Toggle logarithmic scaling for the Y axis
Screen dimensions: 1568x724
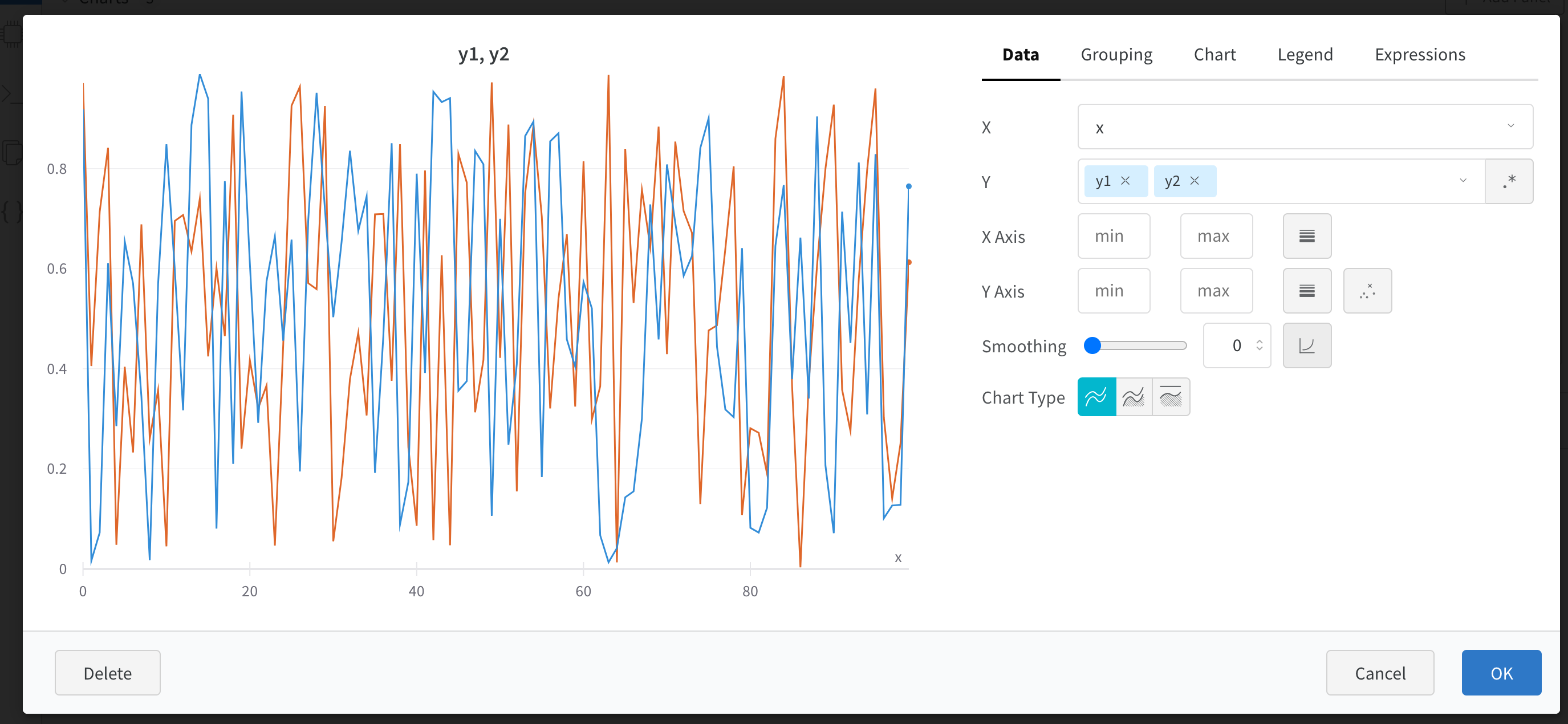click(x=1307, y=291)
